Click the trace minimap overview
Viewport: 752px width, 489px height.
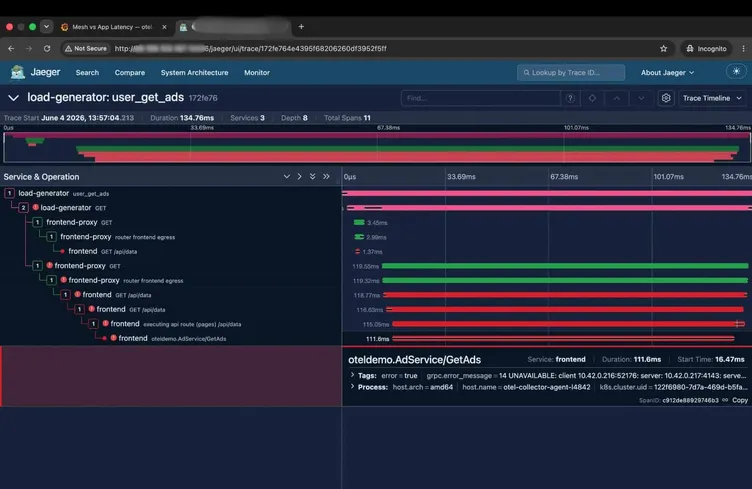pos(376,147)
